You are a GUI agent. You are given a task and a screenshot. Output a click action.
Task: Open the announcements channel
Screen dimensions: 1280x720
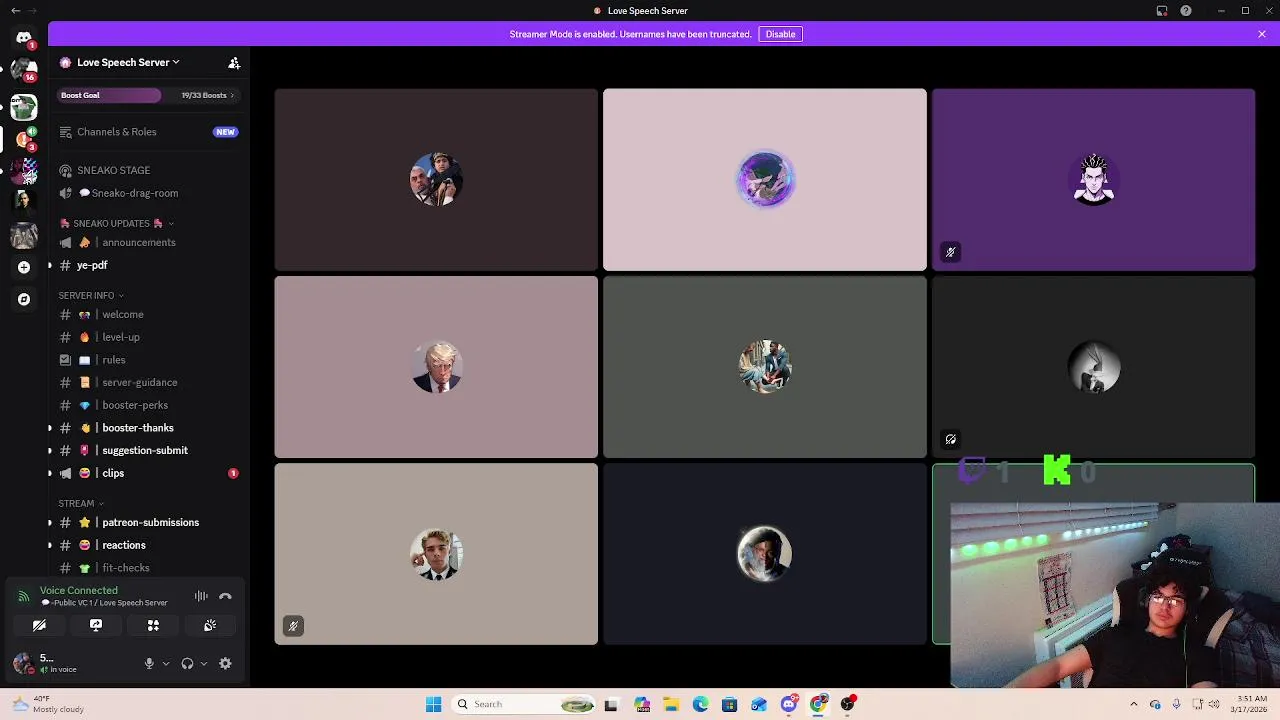149,242
